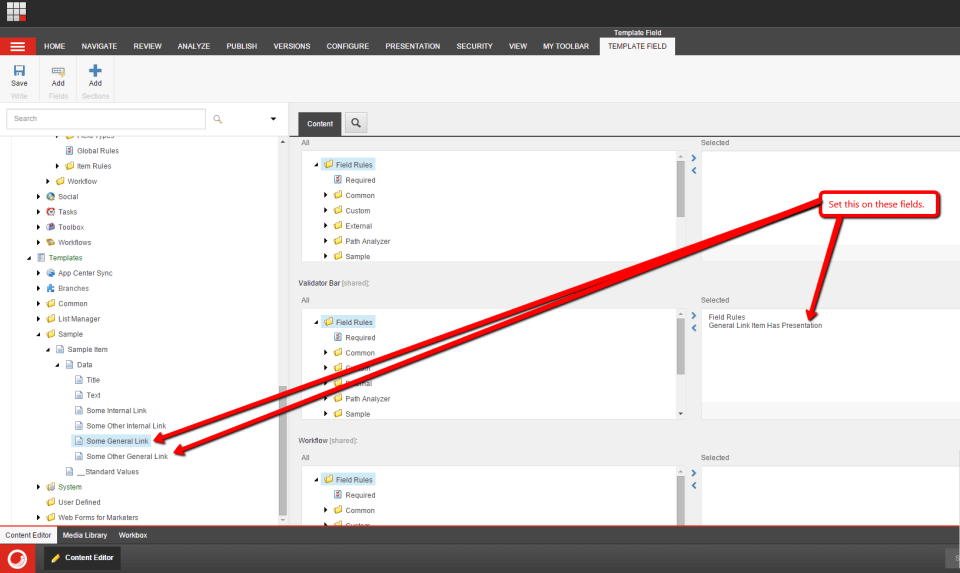
Task: Click the Templates node icon
Action: 41,258
